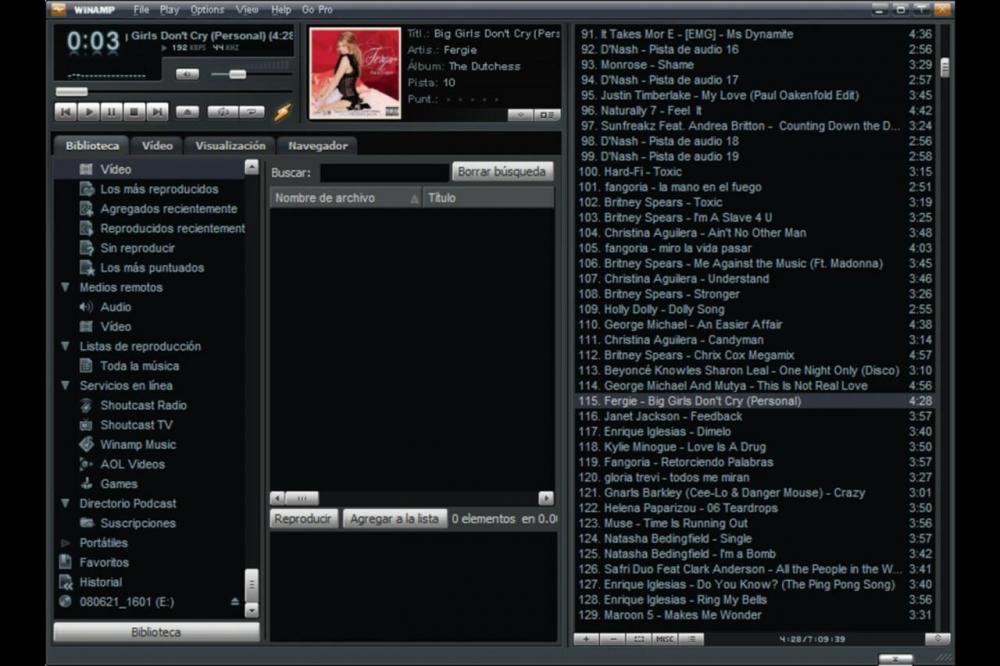Open the Shoutcast Radio service icon
Viewport: 1000px width, 666px height.
click(x=87, y=405)
